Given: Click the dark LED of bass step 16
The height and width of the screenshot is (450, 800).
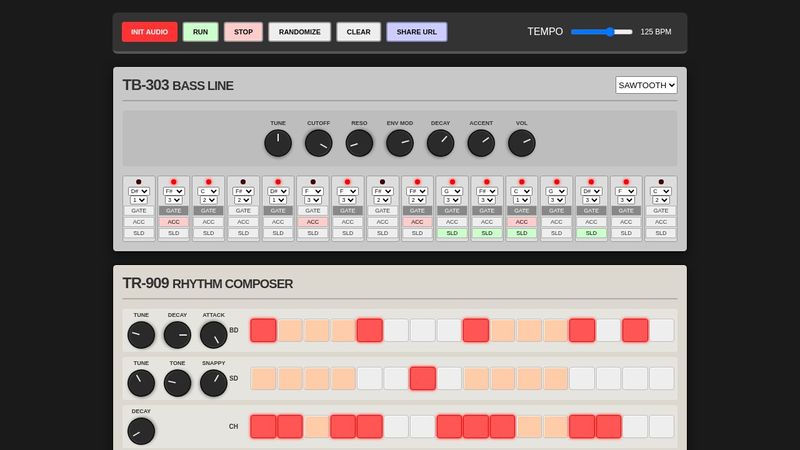Looking at the screenshot, I should tap(661, 182).
